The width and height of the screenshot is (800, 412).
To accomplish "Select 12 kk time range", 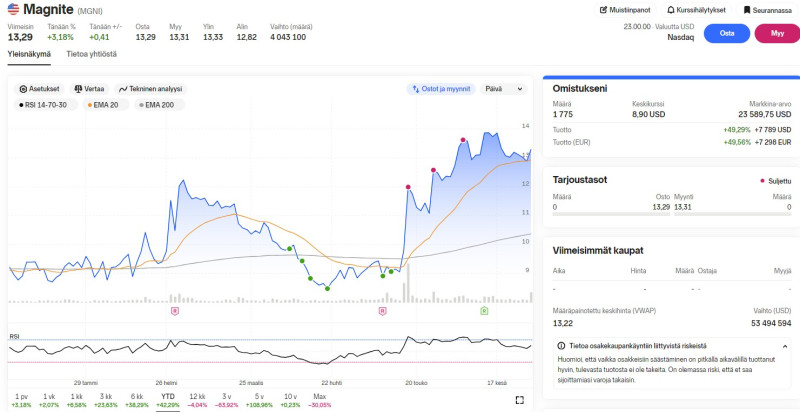I will pos(197,400).
